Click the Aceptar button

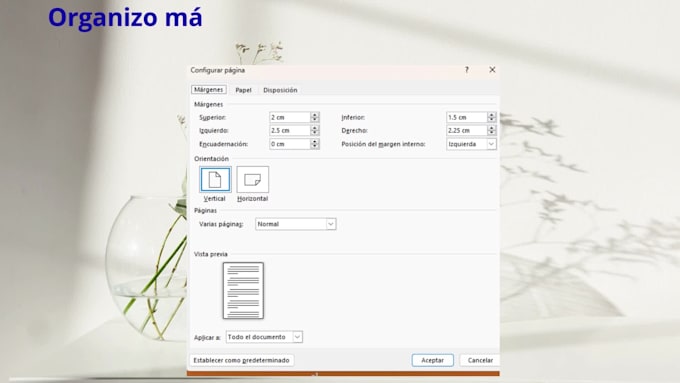click(x=432, y=360)
